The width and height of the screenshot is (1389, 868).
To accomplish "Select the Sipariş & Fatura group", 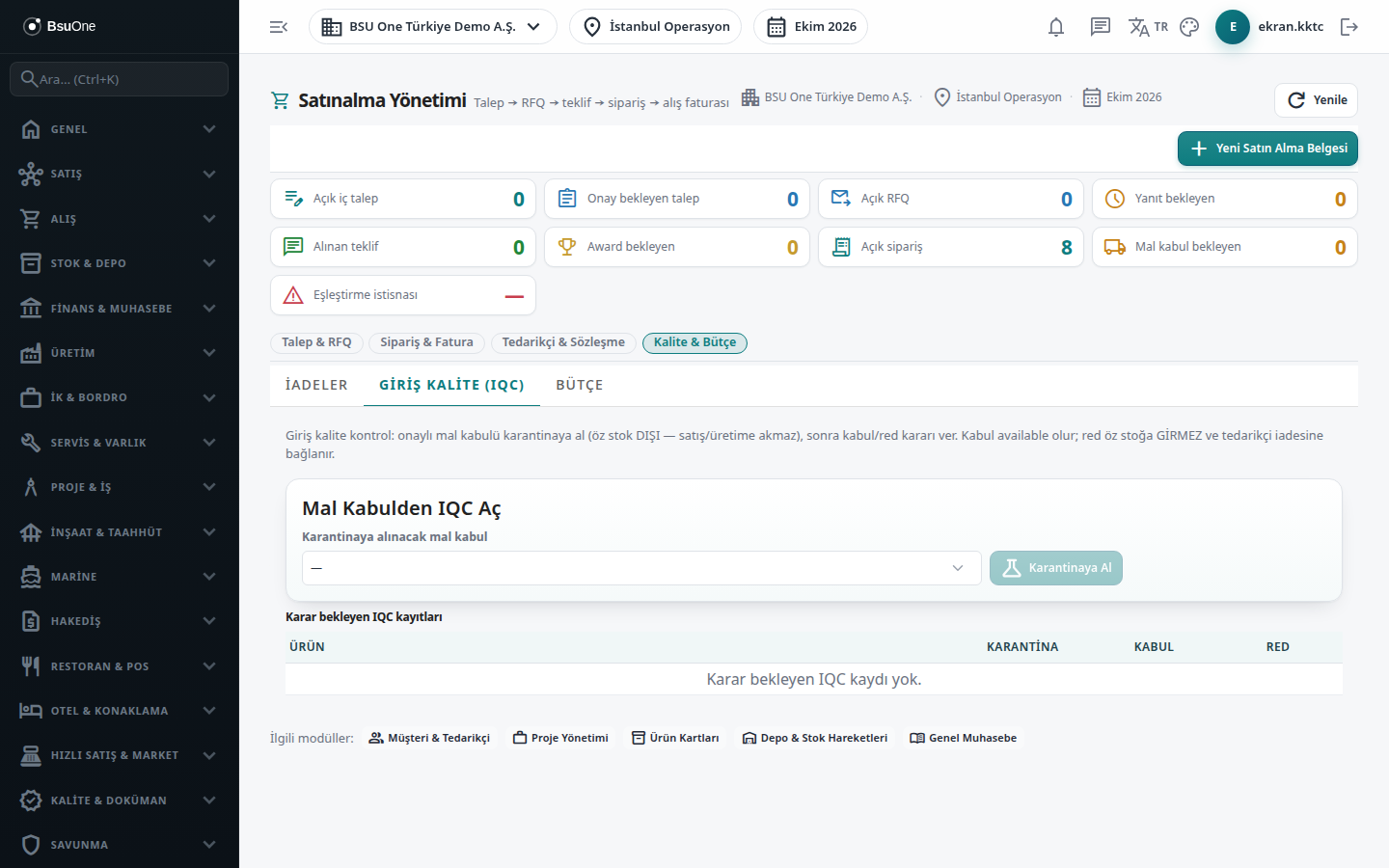I will click(x=426, y=342).
